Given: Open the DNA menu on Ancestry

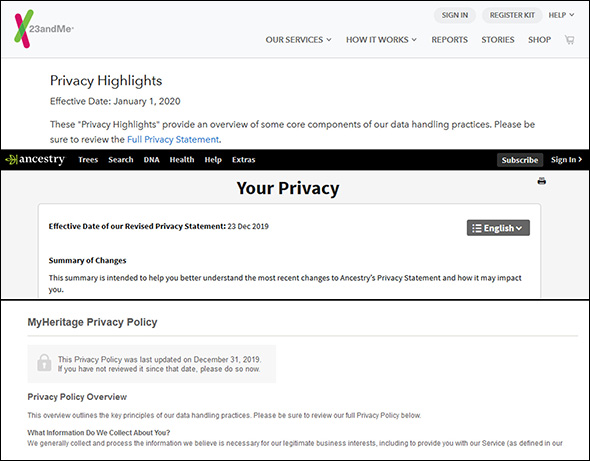Looking at the screenshot, I should coord(151,160).
